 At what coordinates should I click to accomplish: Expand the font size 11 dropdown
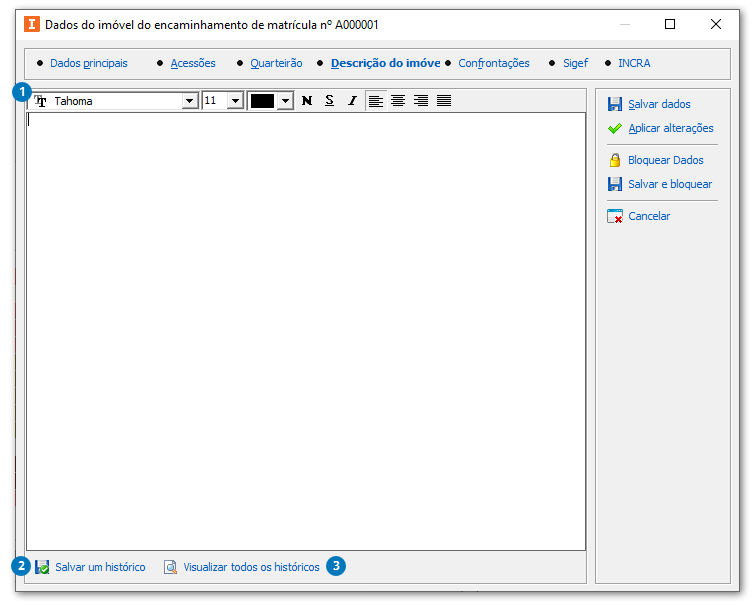click(x=235, y=101)
